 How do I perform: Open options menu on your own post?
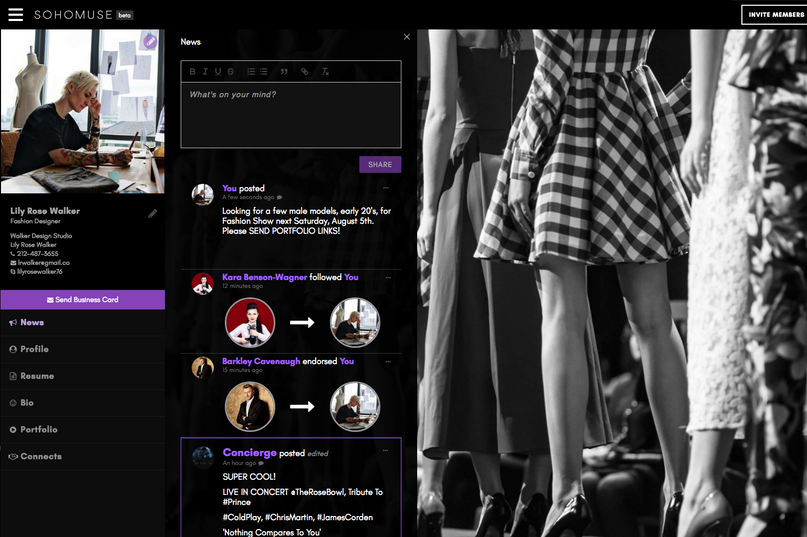386,188
